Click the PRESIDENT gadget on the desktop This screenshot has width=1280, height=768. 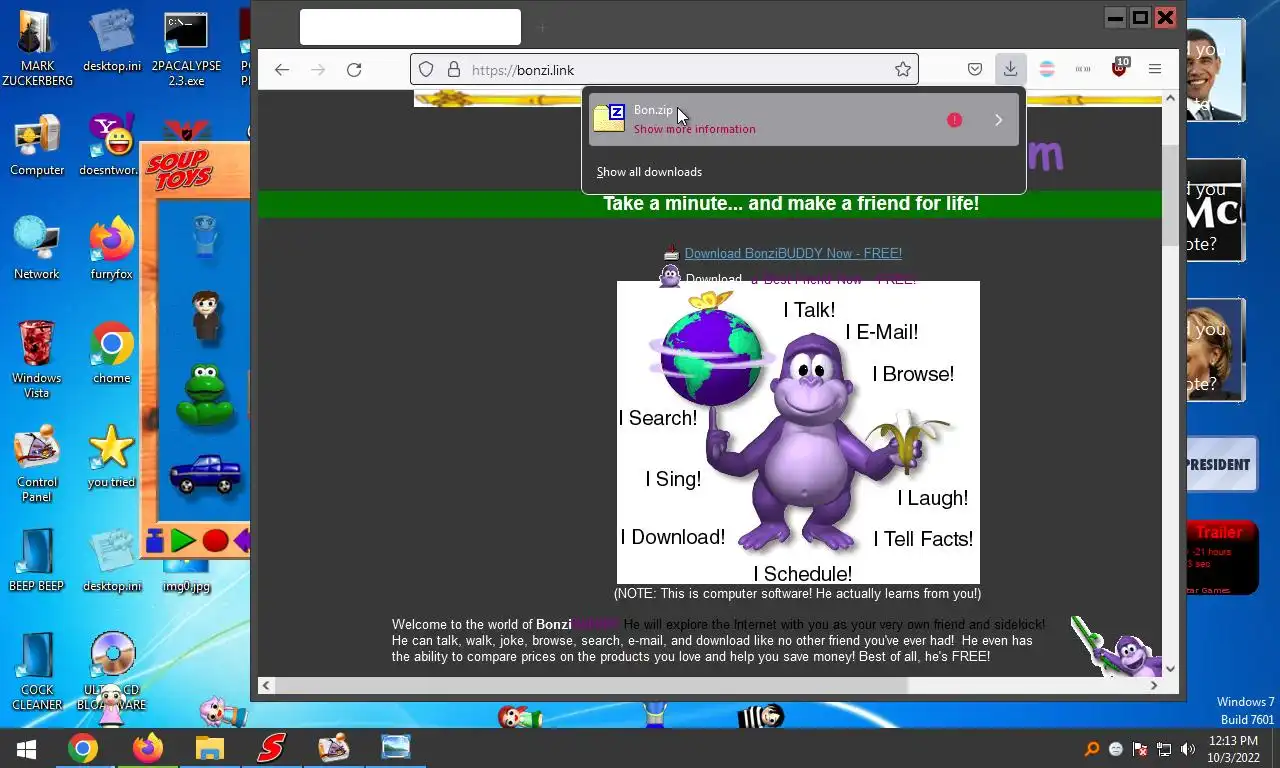1221,464
